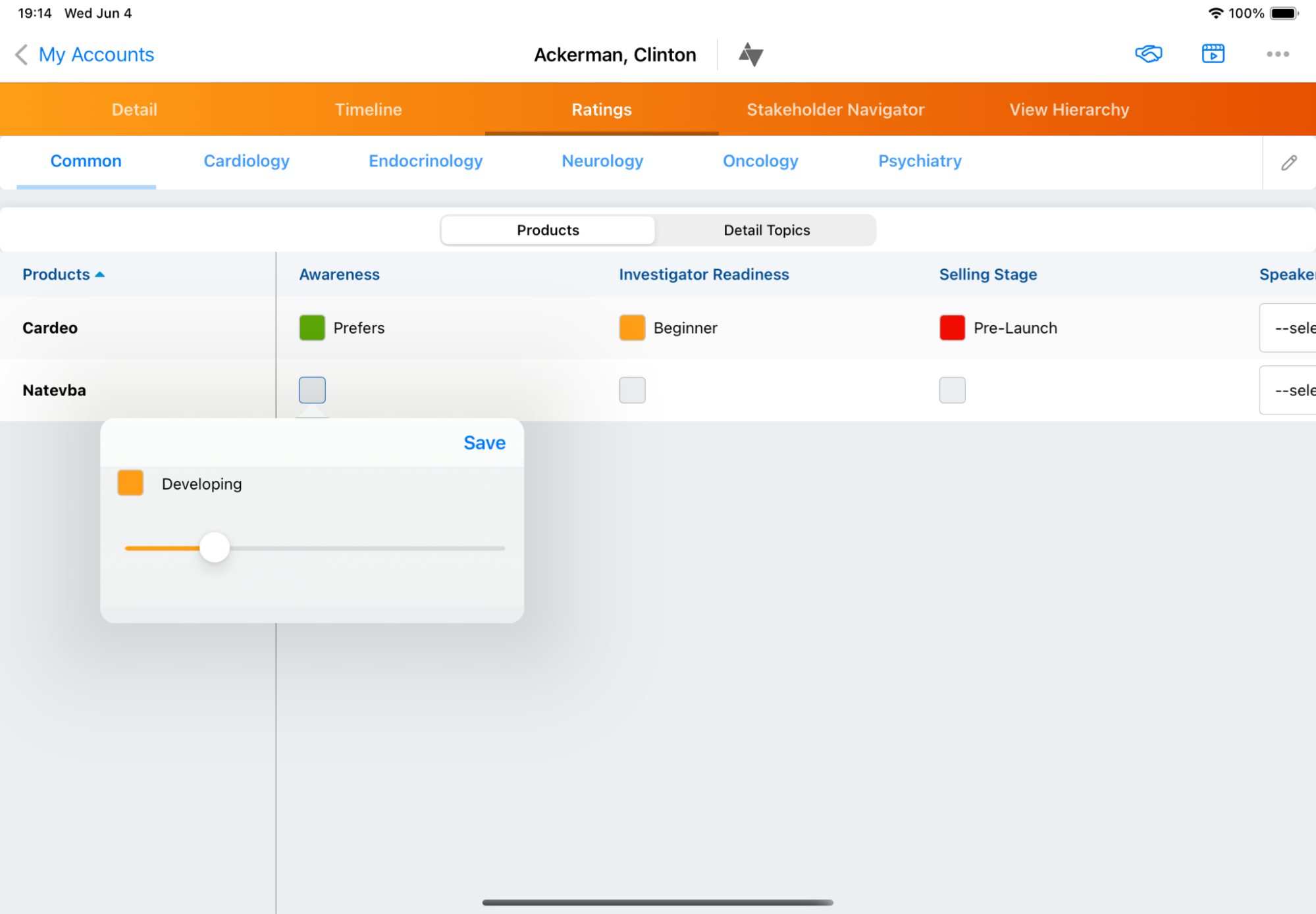Tap the back chevron to My Accounts
The height and width of the screenshot is (914, 1316).
point(21,55)
